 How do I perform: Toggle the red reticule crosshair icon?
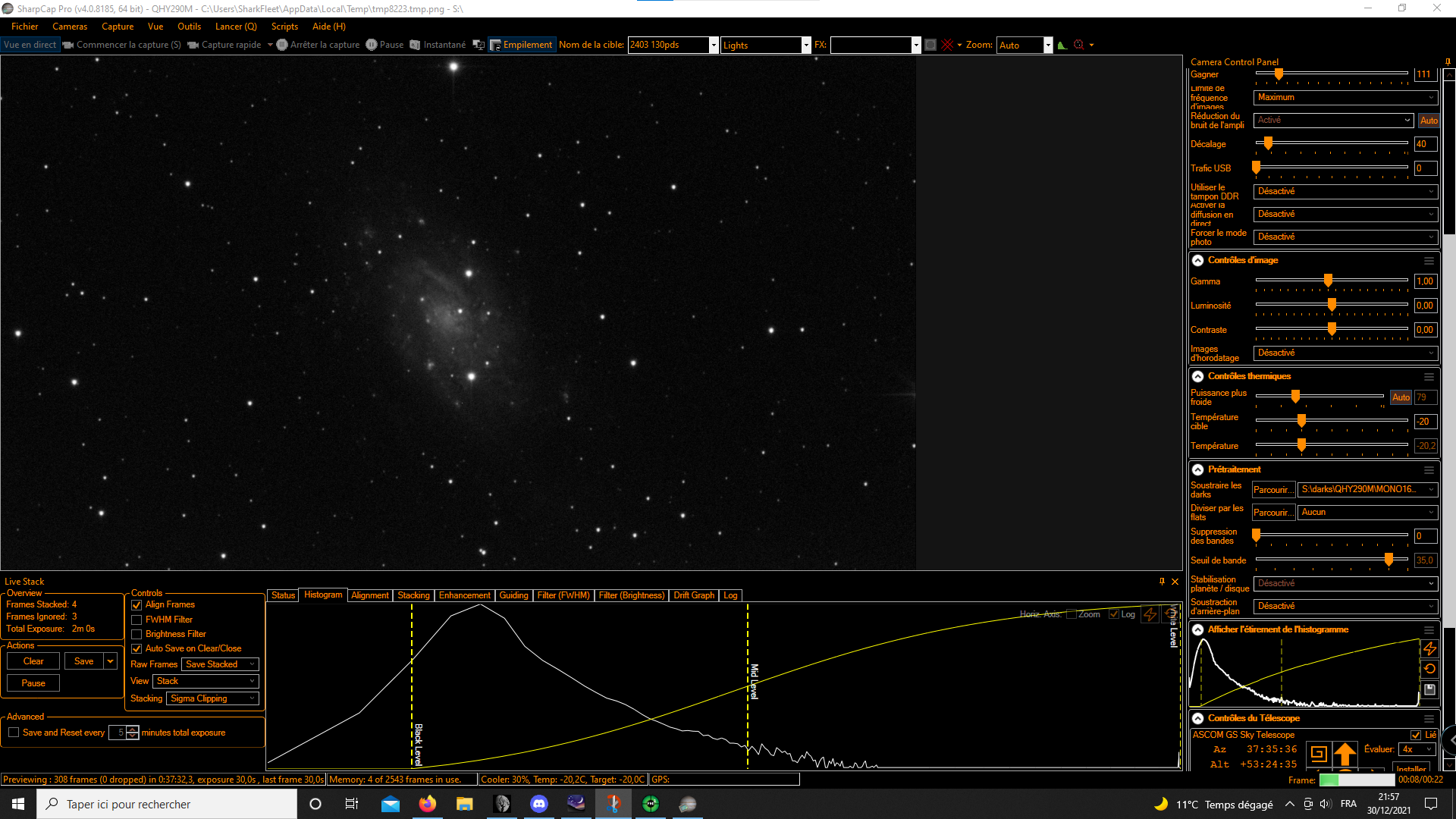(x=947, y=45)
